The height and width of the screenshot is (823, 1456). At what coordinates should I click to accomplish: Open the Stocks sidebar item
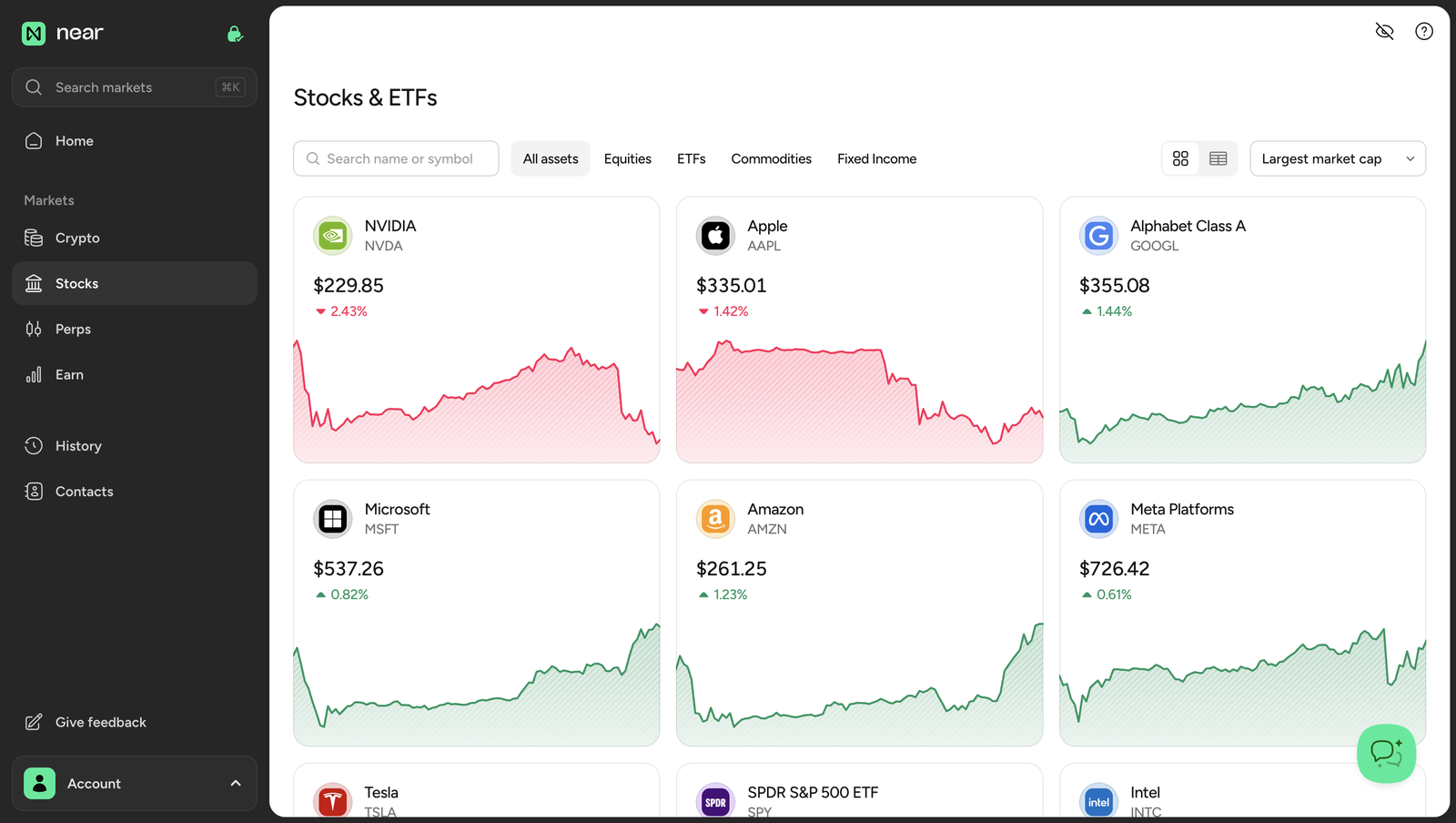point(135,283)
